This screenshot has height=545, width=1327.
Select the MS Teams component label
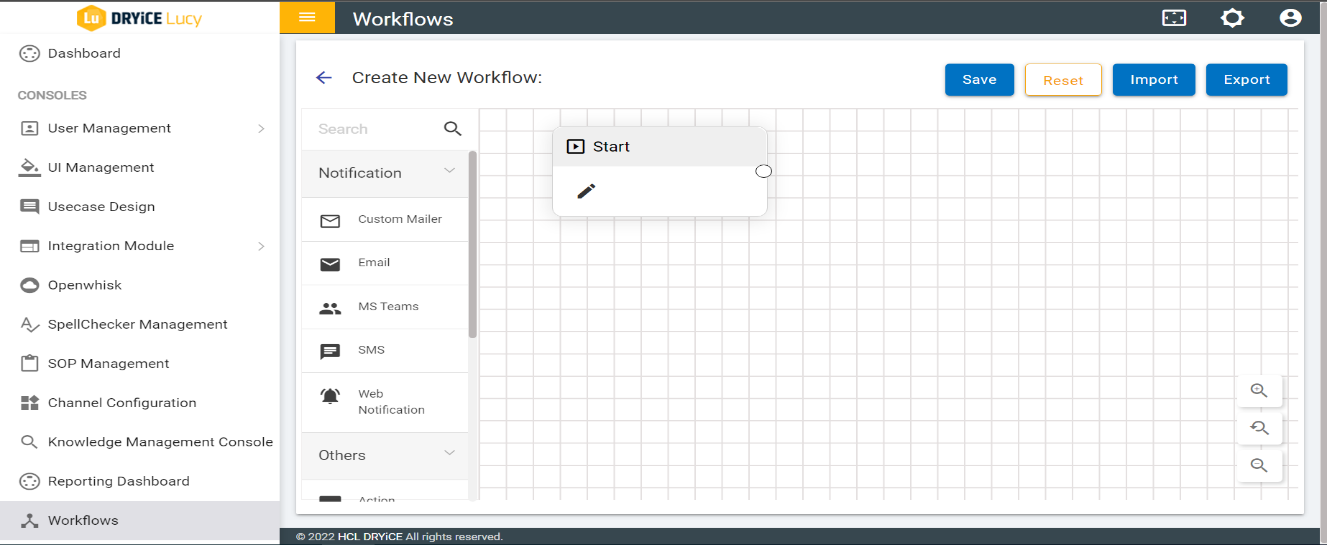[388, 306]
